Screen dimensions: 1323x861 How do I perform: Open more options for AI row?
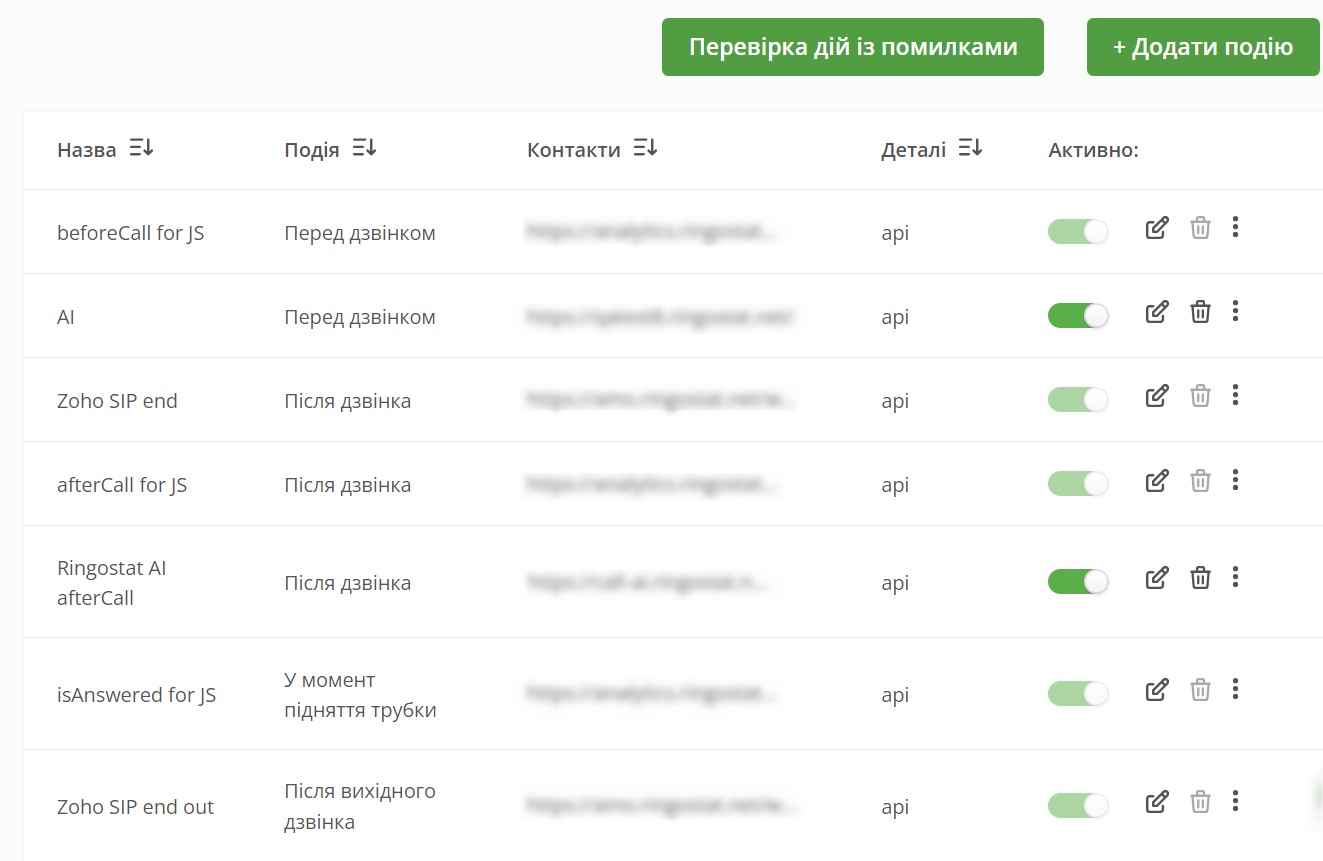pos(1236,311)
